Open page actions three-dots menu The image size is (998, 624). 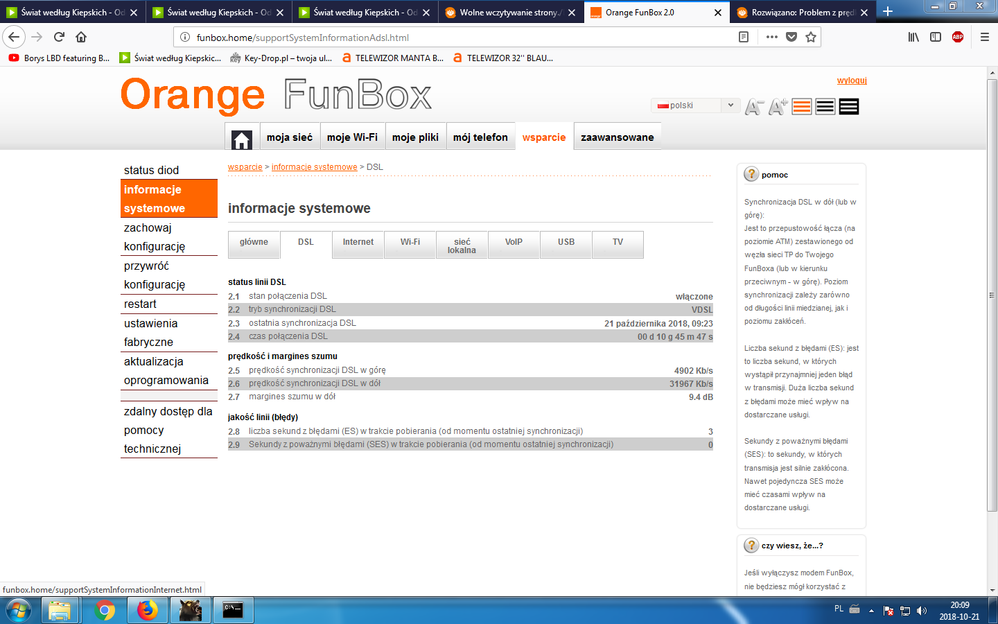coord(768,37)
